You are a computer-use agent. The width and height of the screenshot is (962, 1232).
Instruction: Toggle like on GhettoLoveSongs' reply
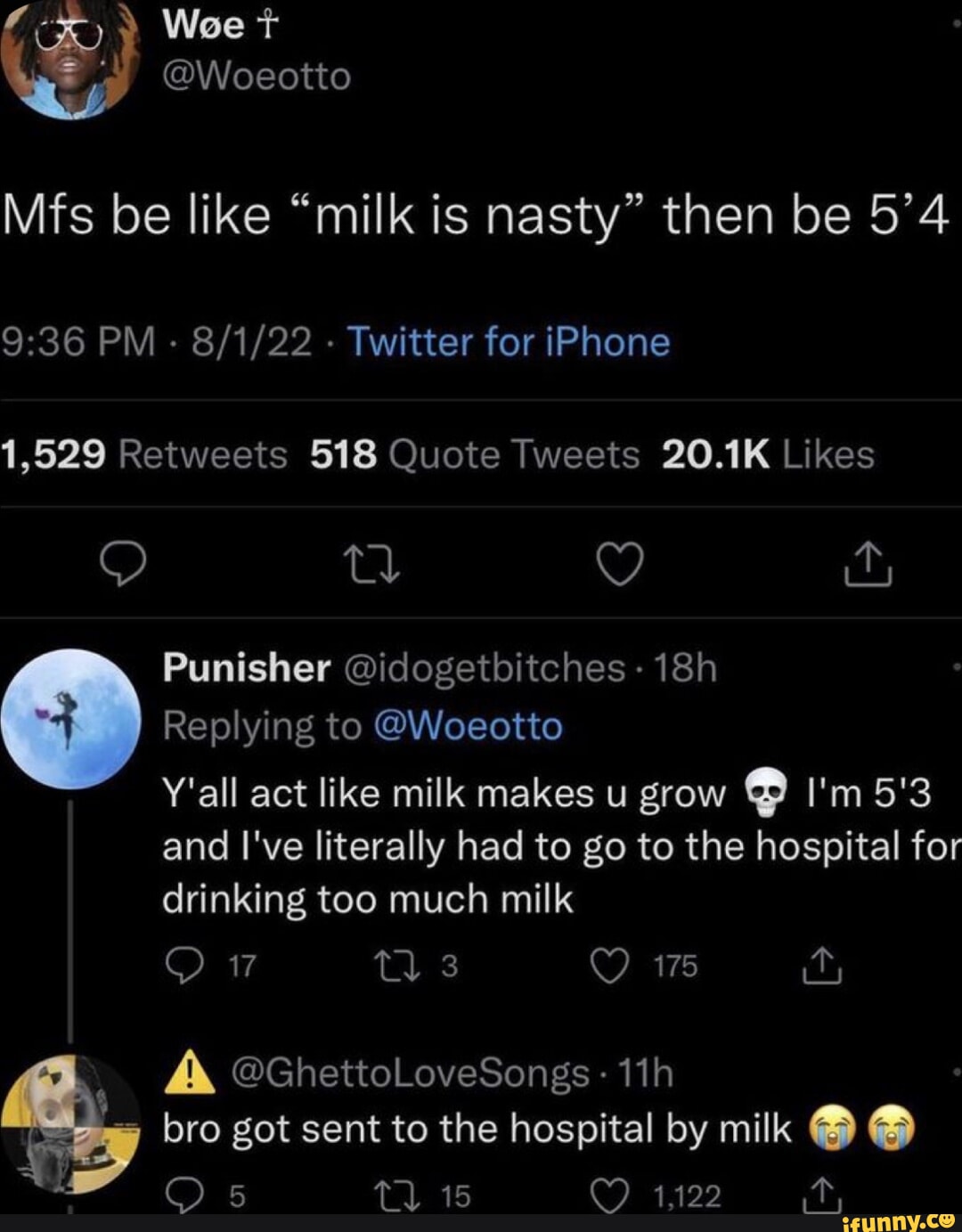tap(609, 1194)
